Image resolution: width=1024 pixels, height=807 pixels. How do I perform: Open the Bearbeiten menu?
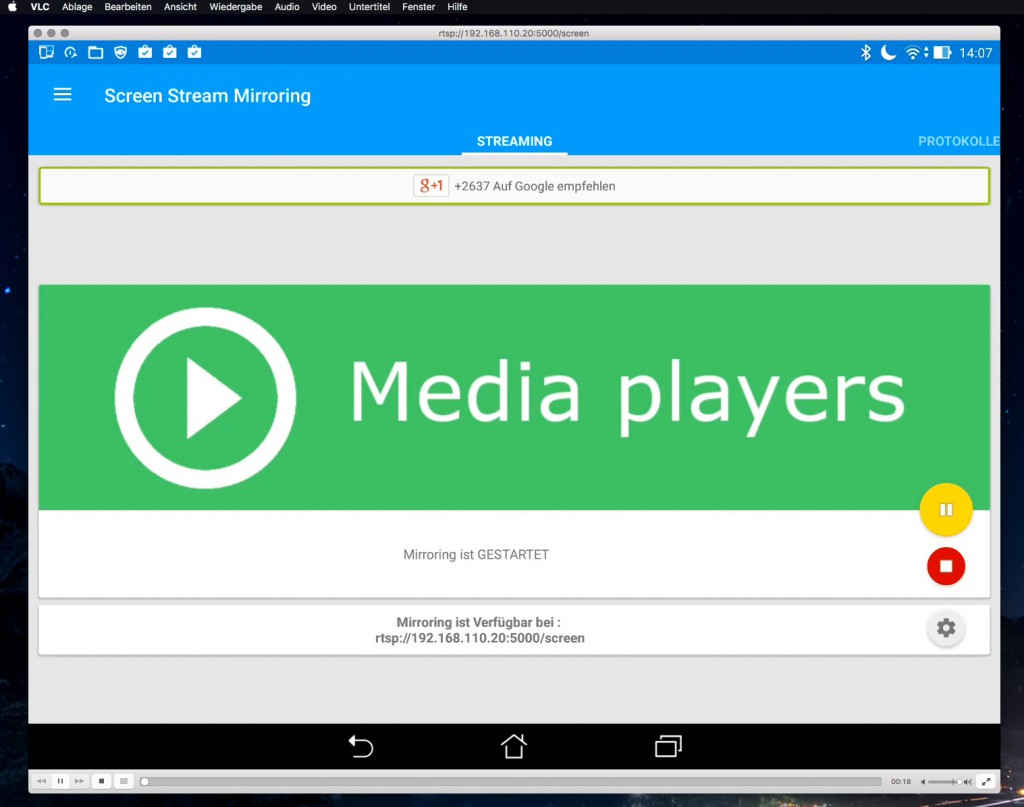point(128,7)
